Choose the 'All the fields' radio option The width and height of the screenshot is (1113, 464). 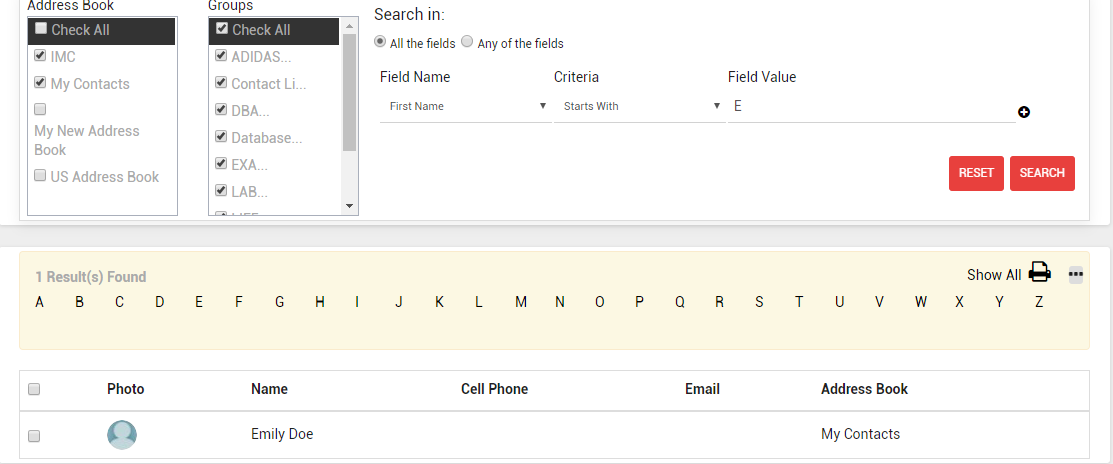click(x=380, y=43)
